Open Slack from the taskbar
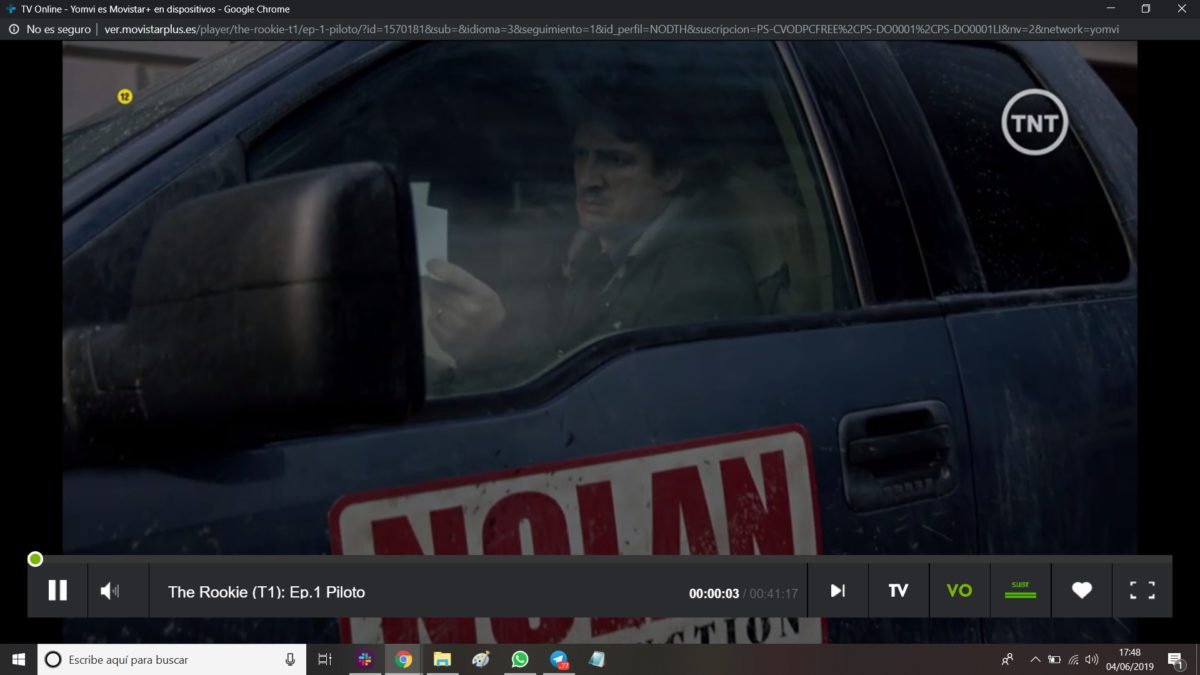The height and width of the screenshot is (675, 1200). 365,659
